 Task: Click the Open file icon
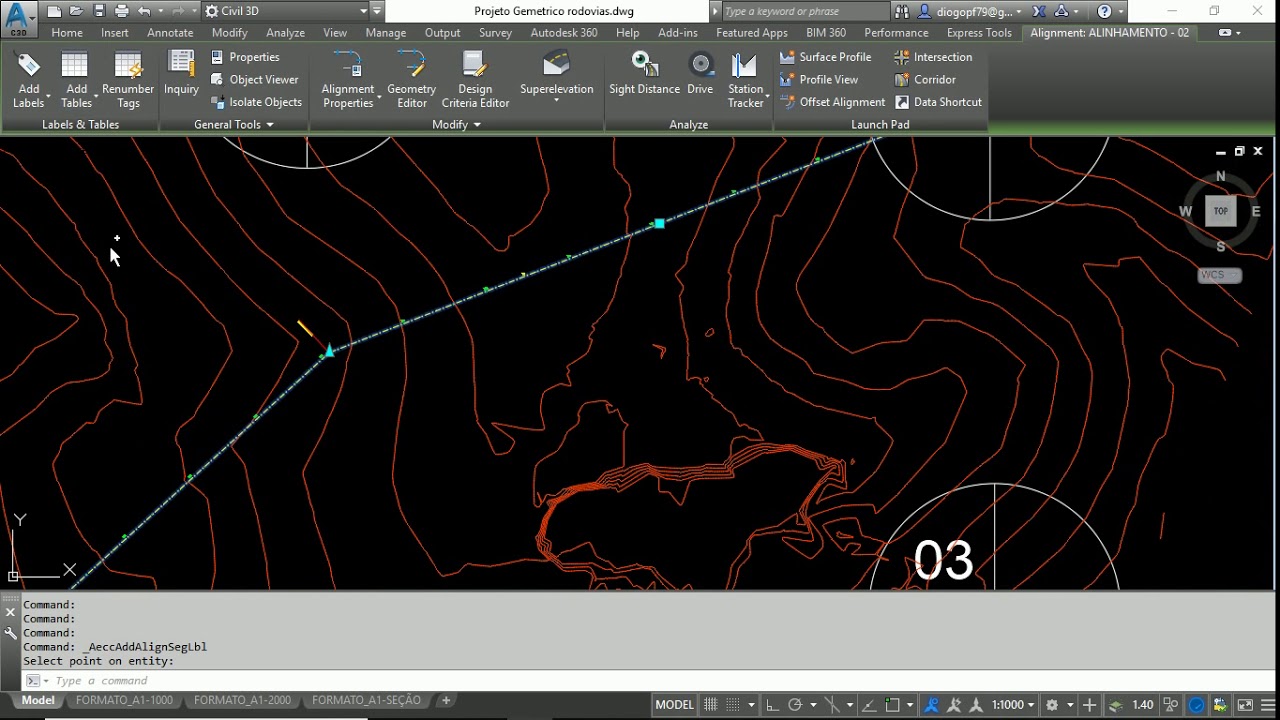(x=76, y=11)
